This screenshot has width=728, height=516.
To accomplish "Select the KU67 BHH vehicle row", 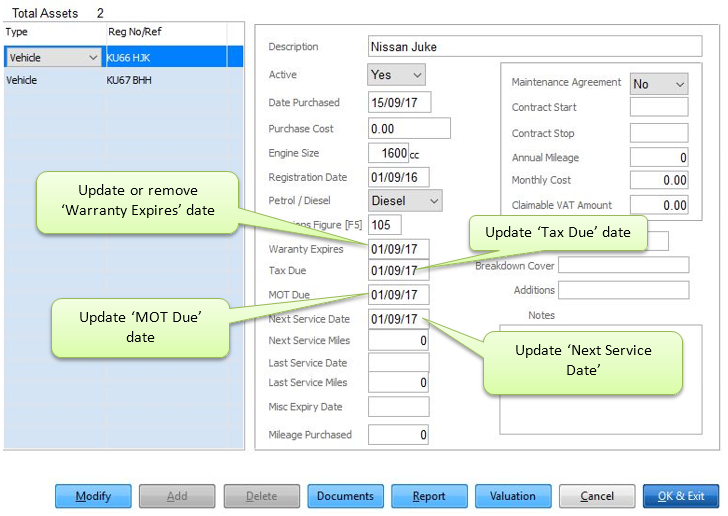I will tap(122, 79).
